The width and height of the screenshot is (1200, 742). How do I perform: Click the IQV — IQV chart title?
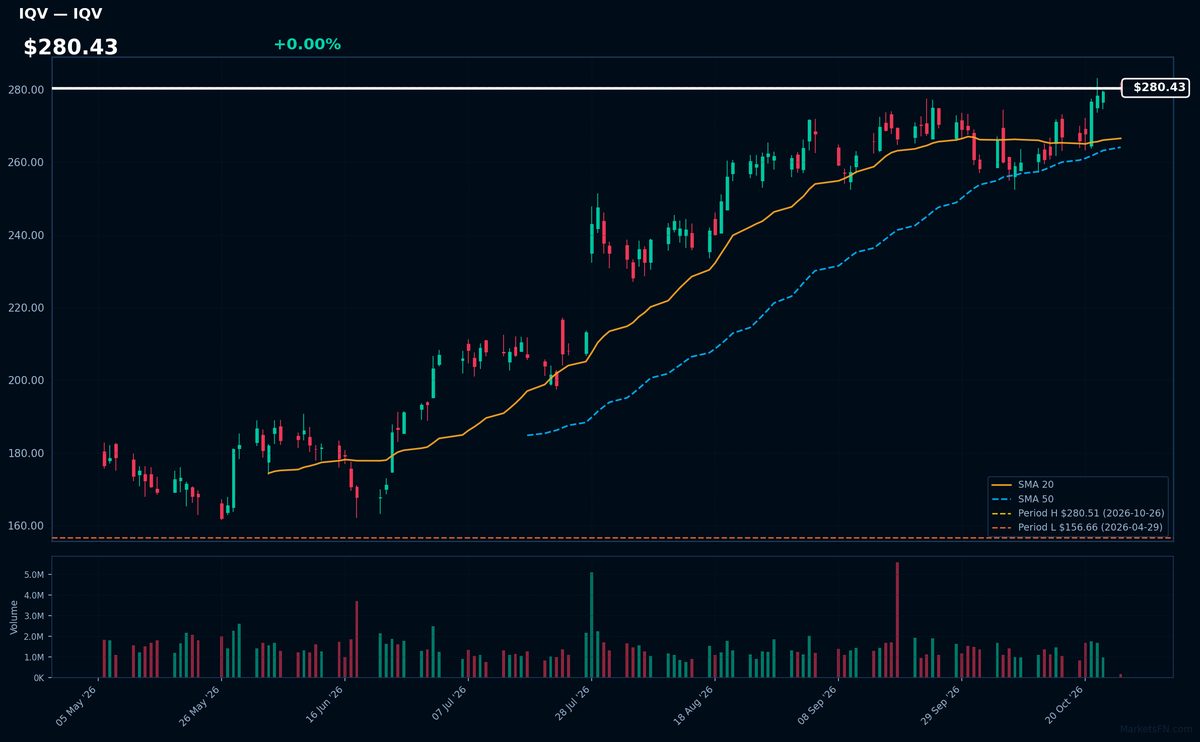pyautogui.click(x=60, y=14)
